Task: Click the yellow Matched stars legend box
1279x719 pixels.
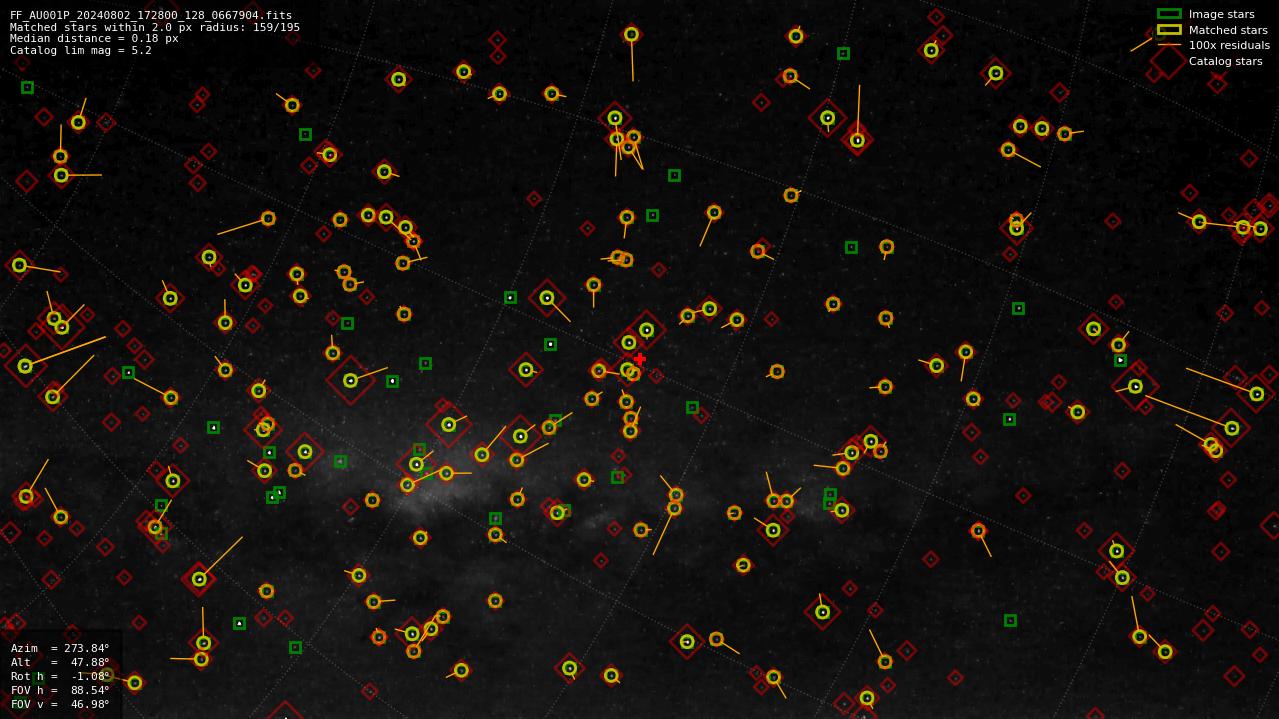Action: 1169,30
